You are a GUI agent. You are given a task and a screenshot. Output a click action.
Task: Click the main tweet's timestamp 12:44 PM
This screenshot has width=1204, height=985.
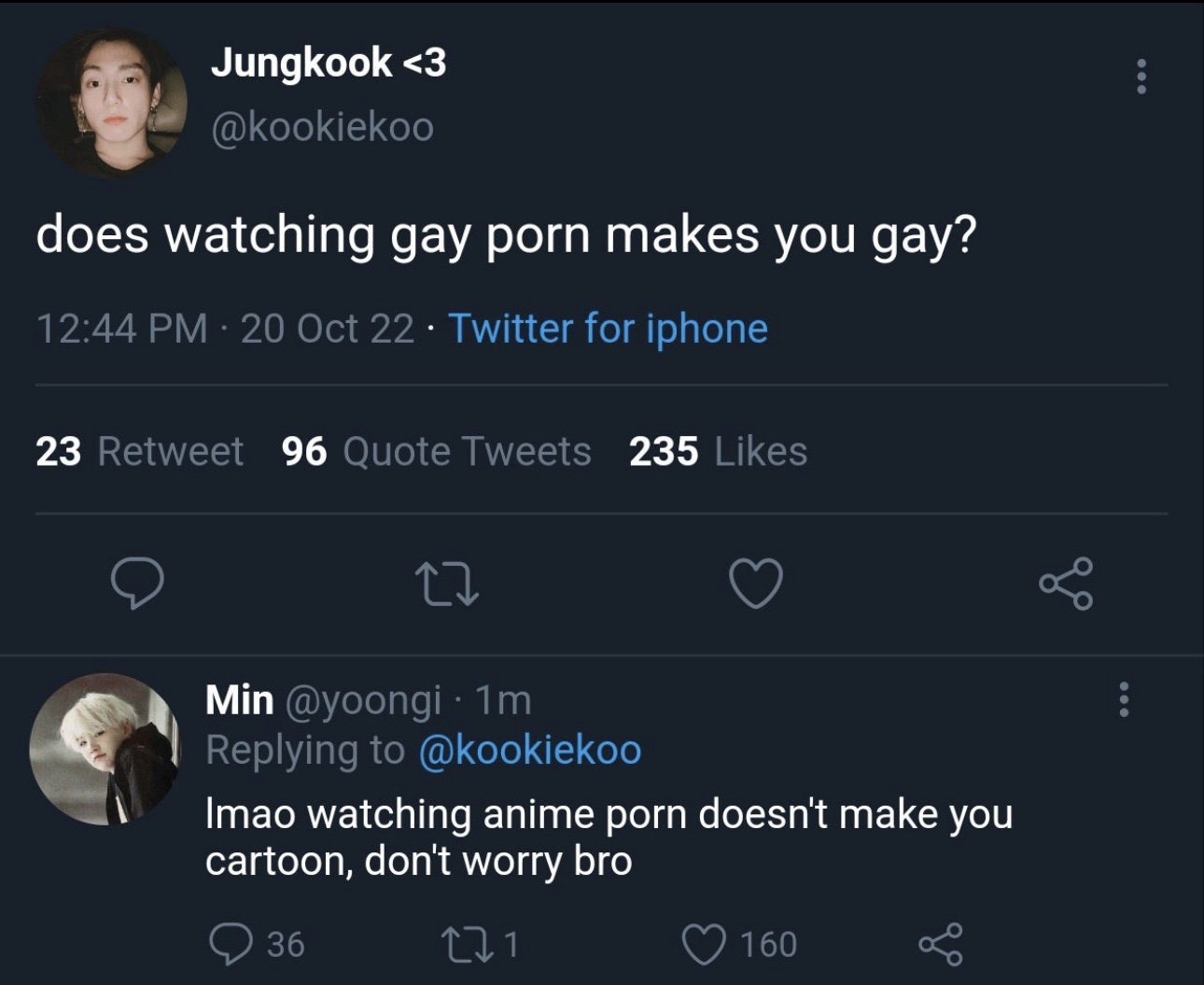121,329
